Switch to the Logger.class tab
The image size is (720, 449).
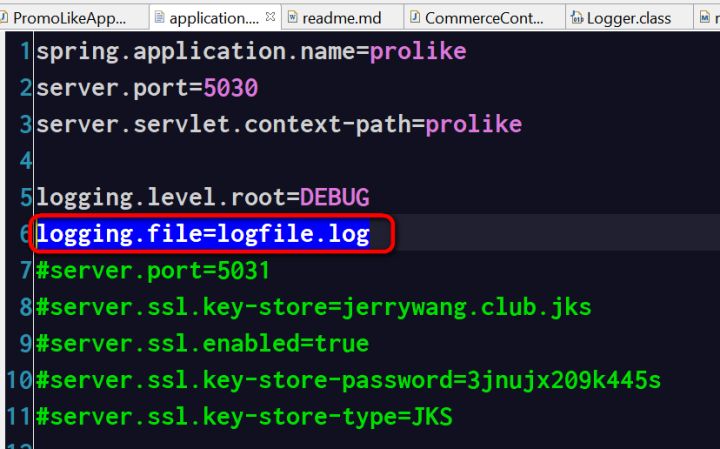click(629, 18)
